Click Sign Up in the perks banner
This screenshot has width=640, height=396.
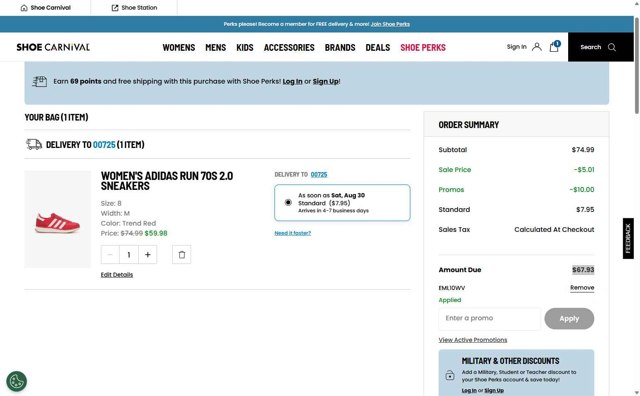(x=326, y=81)
